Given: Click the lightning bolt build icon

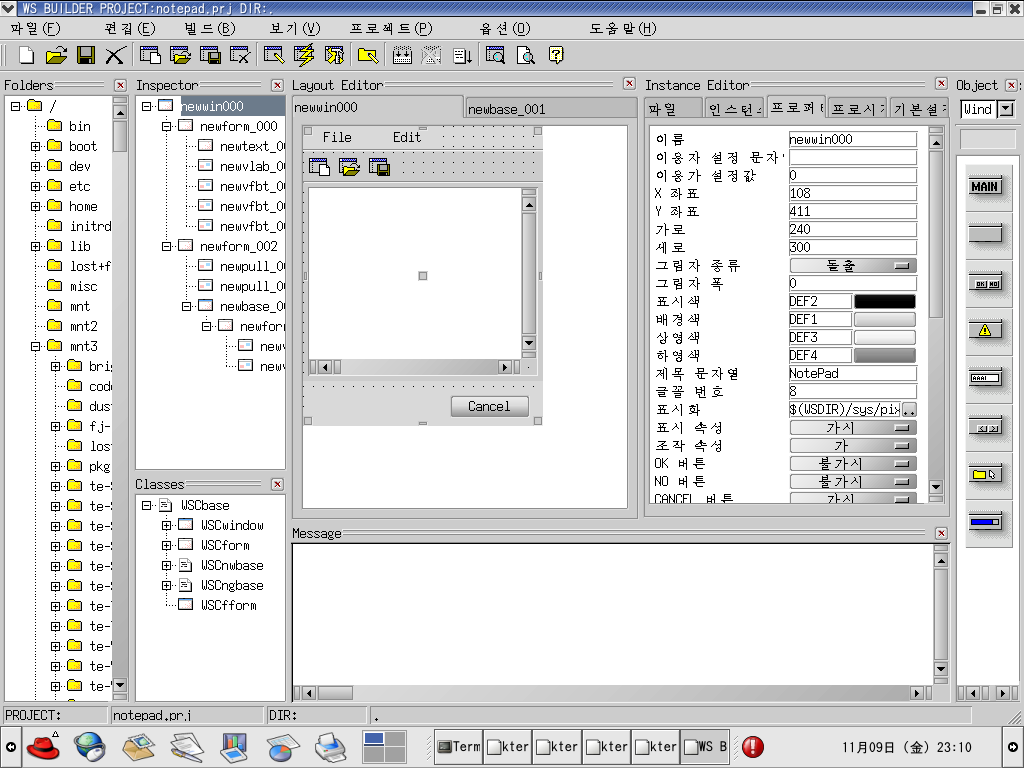Looking at the screenshot, I should tap(304, 56).
